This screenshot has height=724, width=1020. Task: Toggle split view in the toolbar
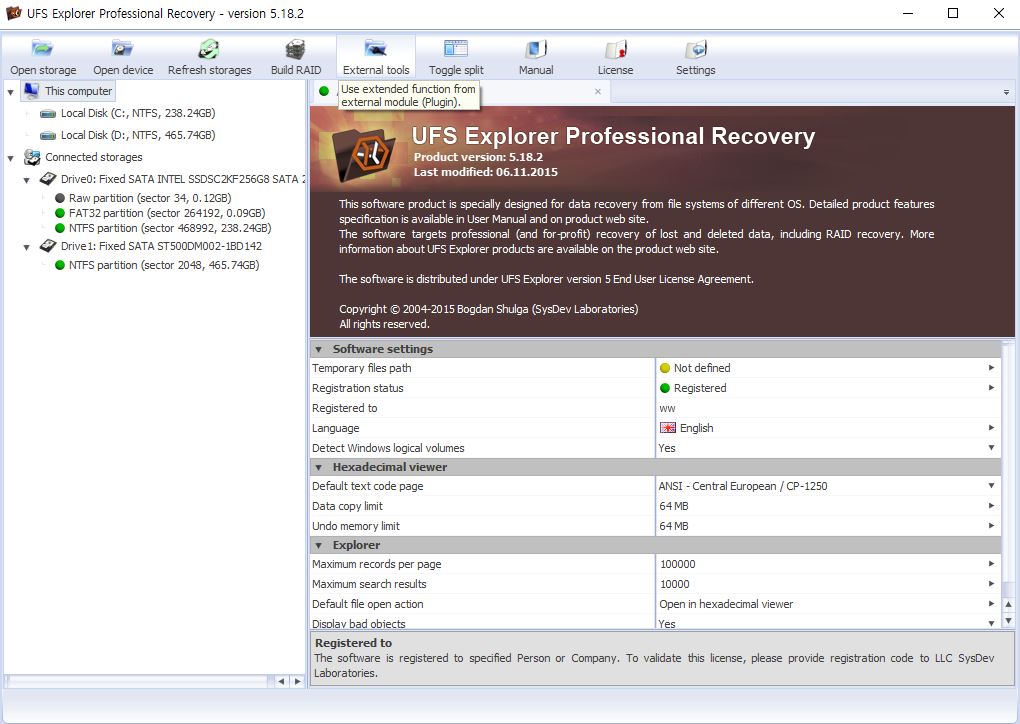tap(456, 57)
